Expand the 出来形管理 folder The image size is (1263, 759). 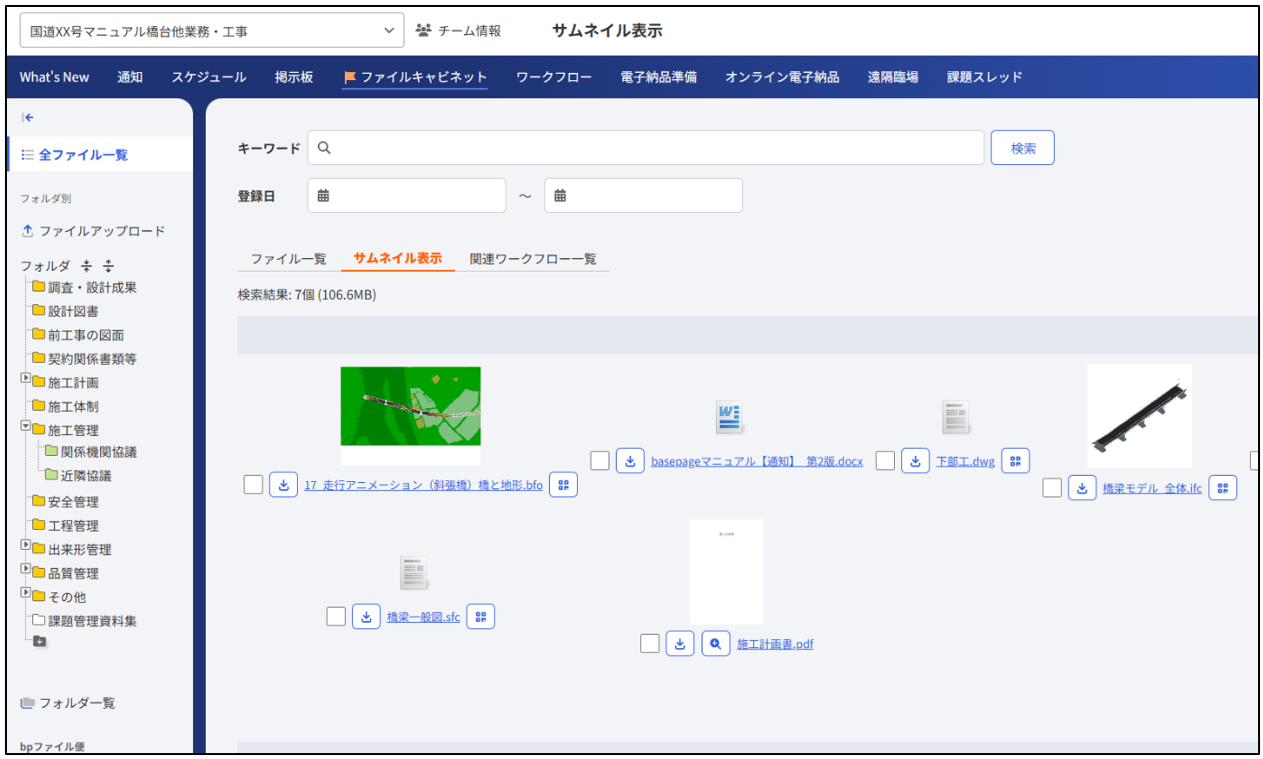pos(26,545)
